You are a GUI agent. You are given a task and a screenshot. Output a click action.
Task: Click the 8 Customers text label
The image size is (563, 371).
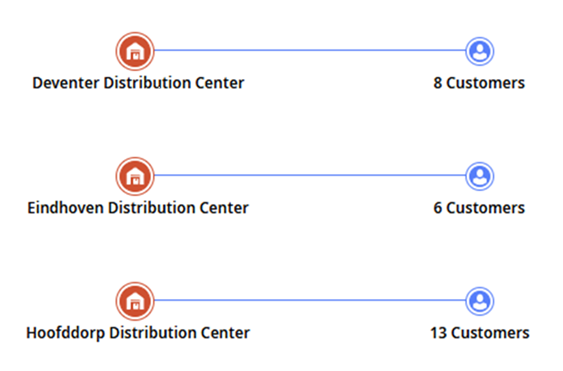pyautogui.click(x=479, y=83)
